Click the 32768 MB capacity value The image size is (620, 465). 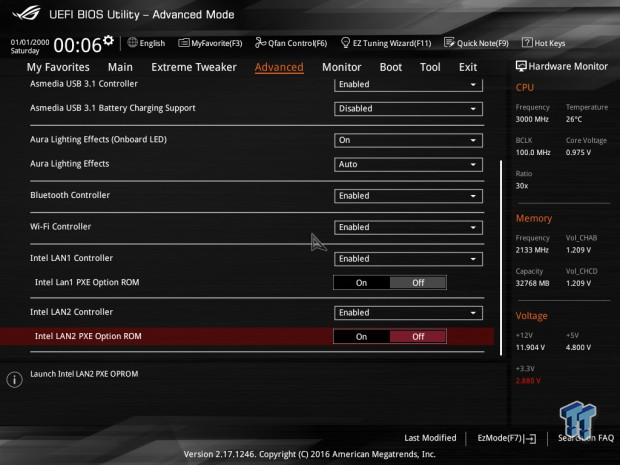[532, 283]
